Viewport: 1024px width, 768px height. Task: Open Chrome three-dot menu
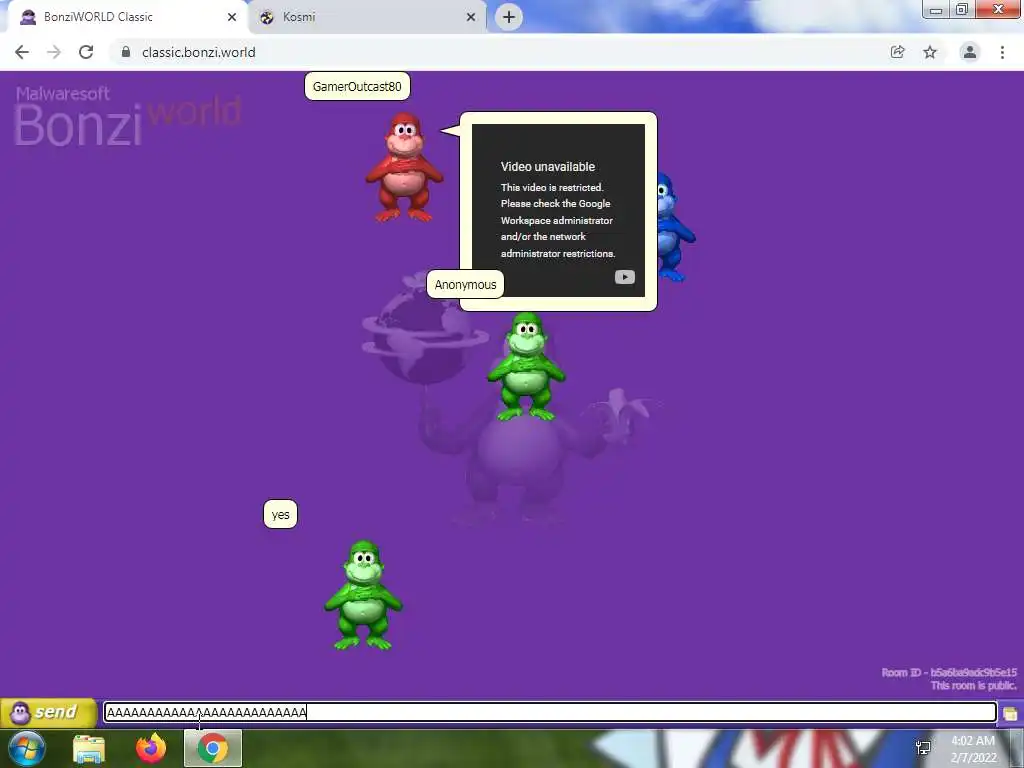coord(1002,52)
